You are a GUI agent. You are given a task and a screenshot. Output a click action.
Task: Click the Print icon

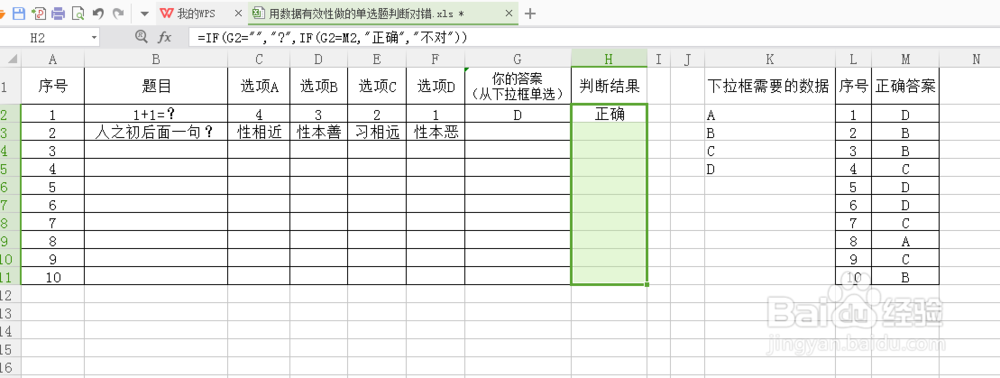click(x=58, y=13)
